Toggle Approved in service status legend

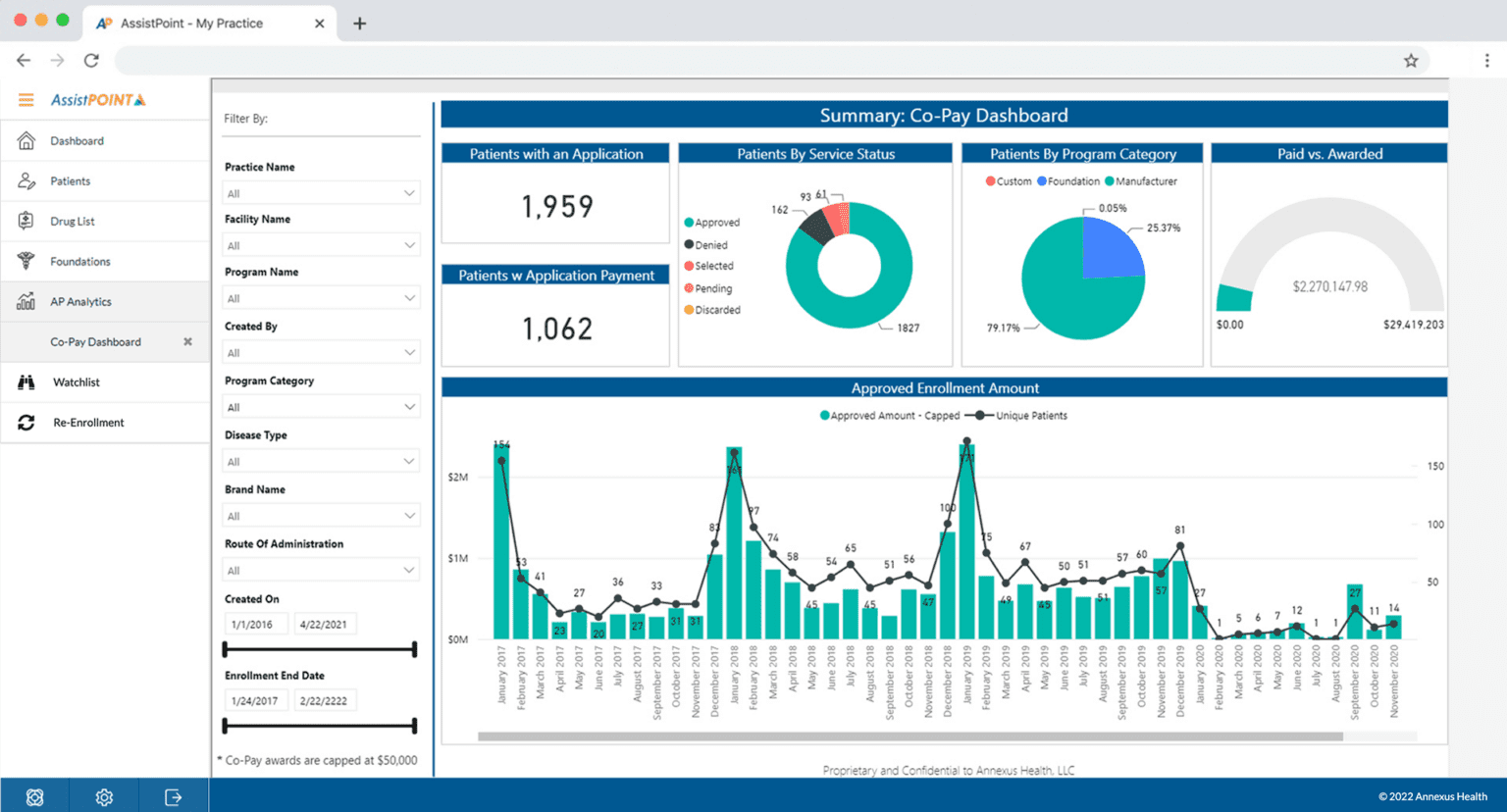[713, 222]
